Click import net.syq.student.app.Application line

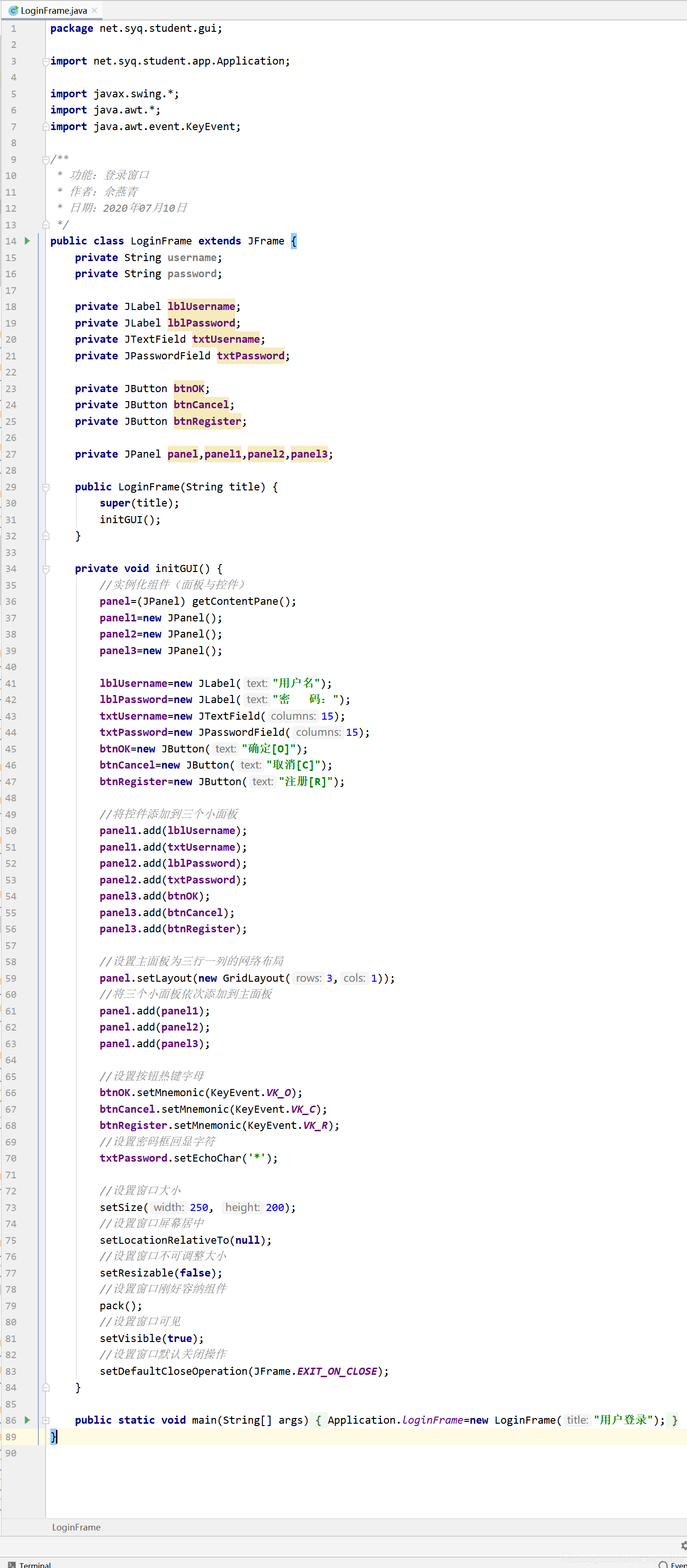coord(170,61)
